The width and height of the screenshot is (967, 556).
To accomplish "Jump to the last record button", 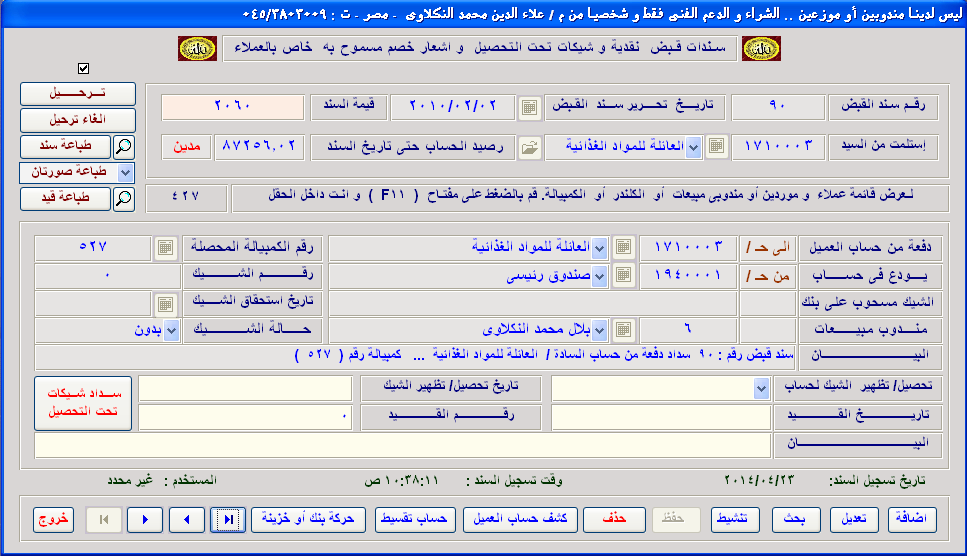I will pos(227,519).
